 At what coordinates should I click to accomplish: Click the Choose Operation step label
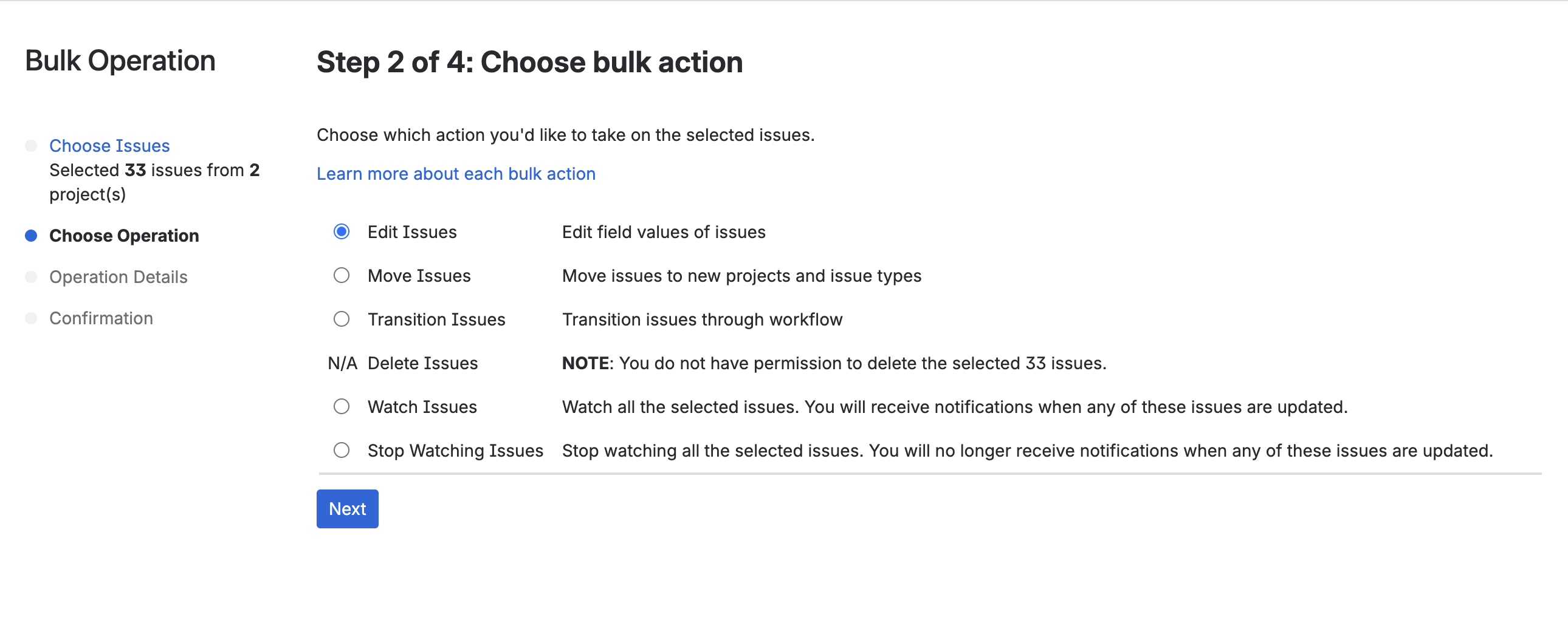[x=124, y=236]
